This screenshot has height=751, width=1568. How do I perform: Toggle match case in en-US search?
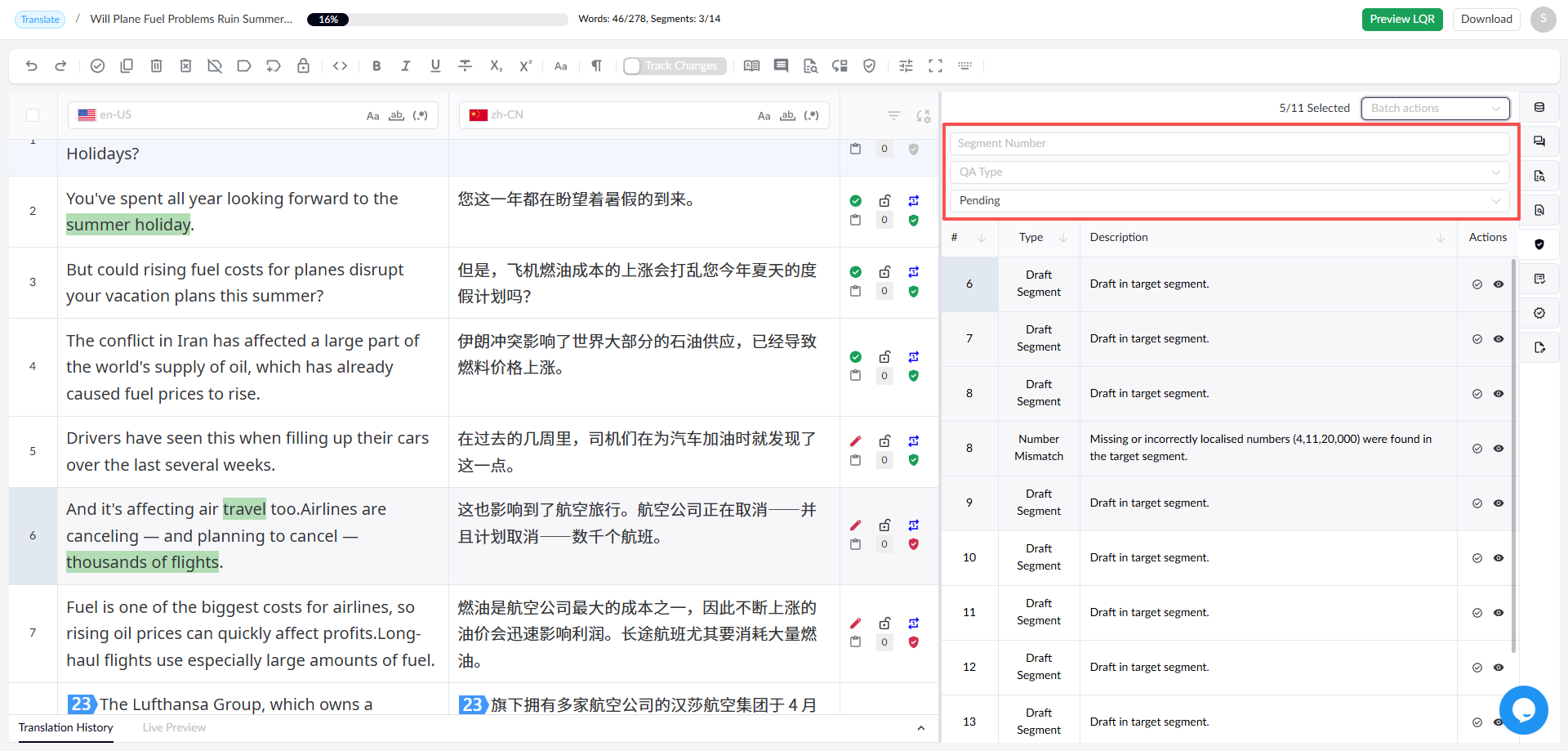pos(372,116)
